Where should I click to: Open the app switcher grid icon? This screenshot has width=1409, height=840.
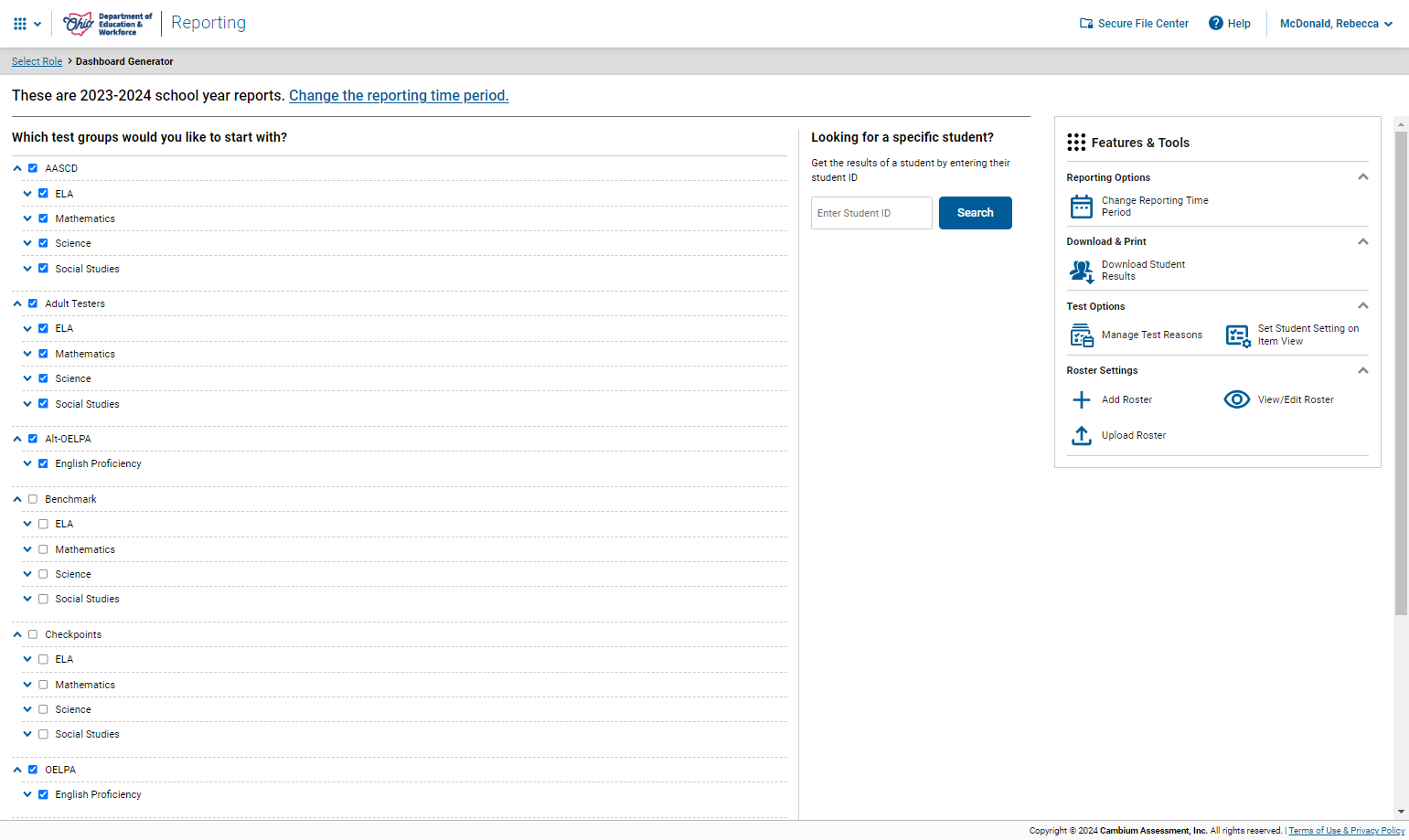20,24
